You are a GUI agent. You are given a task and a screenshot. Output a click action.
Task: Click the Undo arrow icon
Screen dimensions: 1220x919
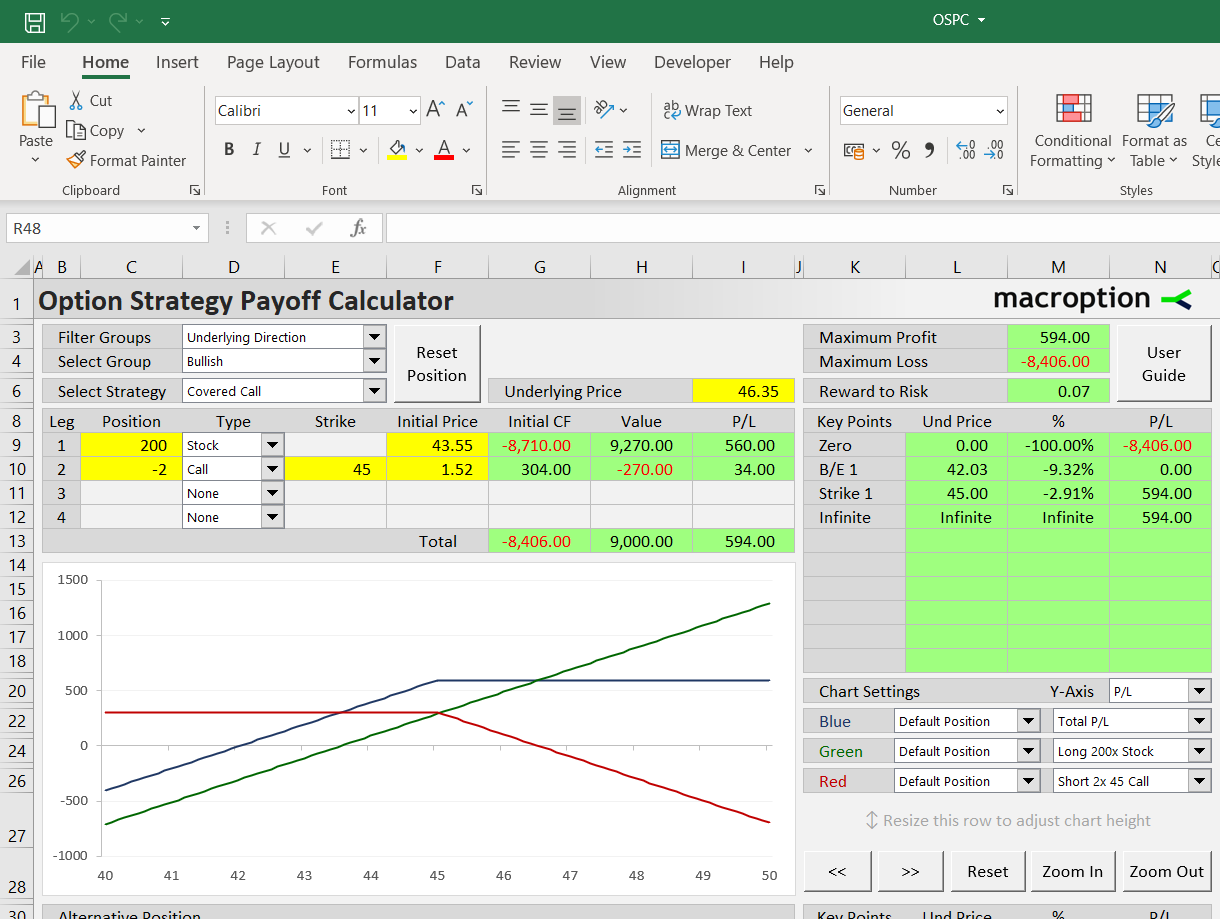pyautogui.click(x=69, y=21)
